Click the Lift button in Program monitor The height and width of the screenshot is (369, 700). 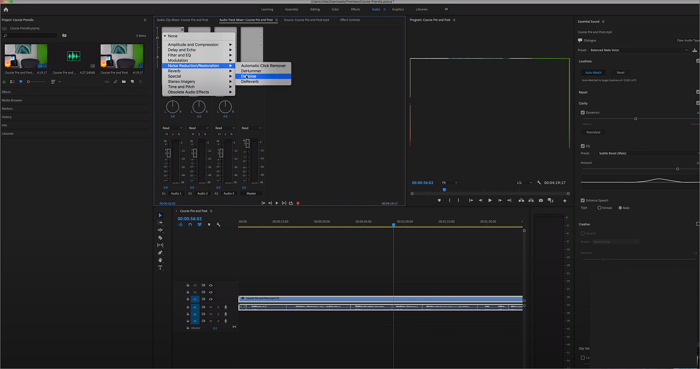[x=521, y=201]
